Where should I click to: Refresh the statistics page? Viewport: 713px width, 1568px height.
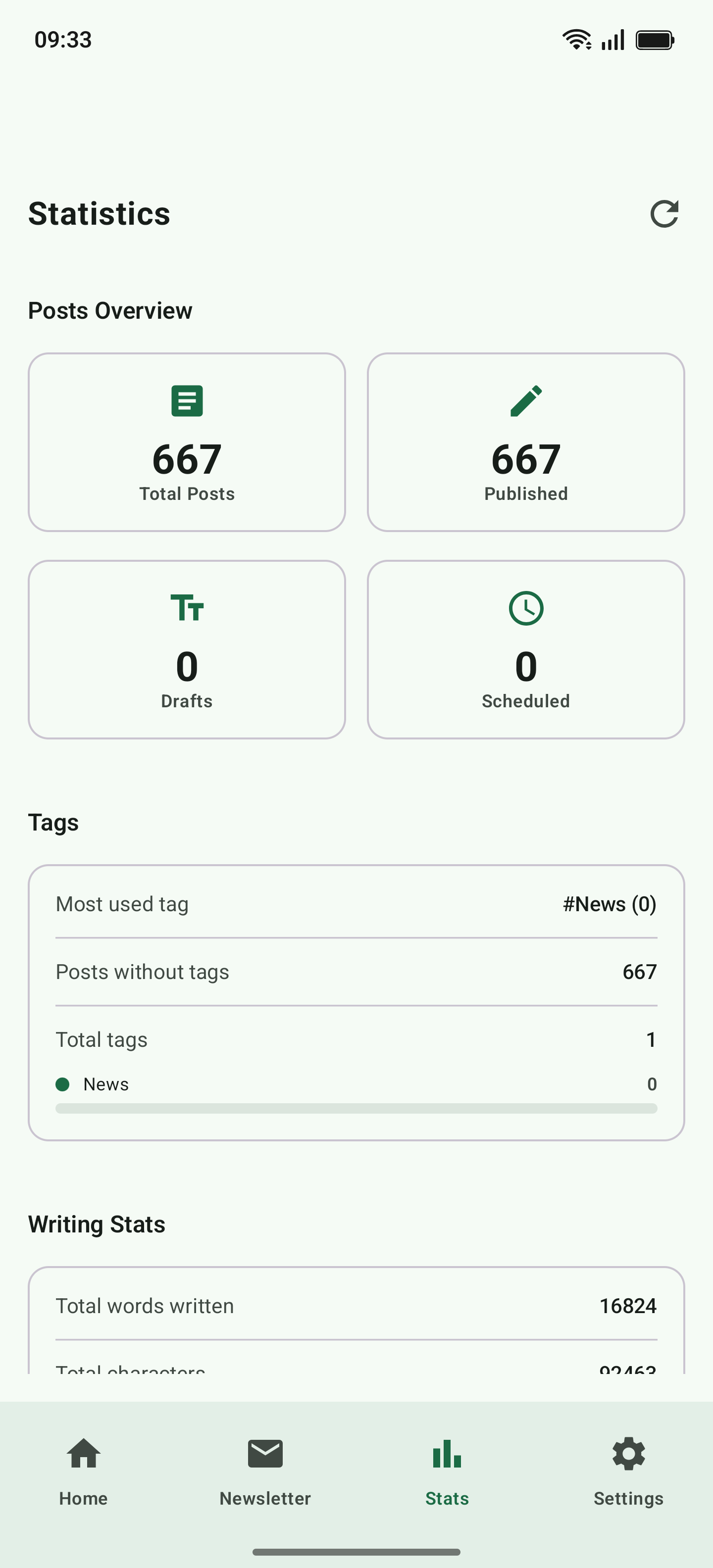click(x=663, y=214)
